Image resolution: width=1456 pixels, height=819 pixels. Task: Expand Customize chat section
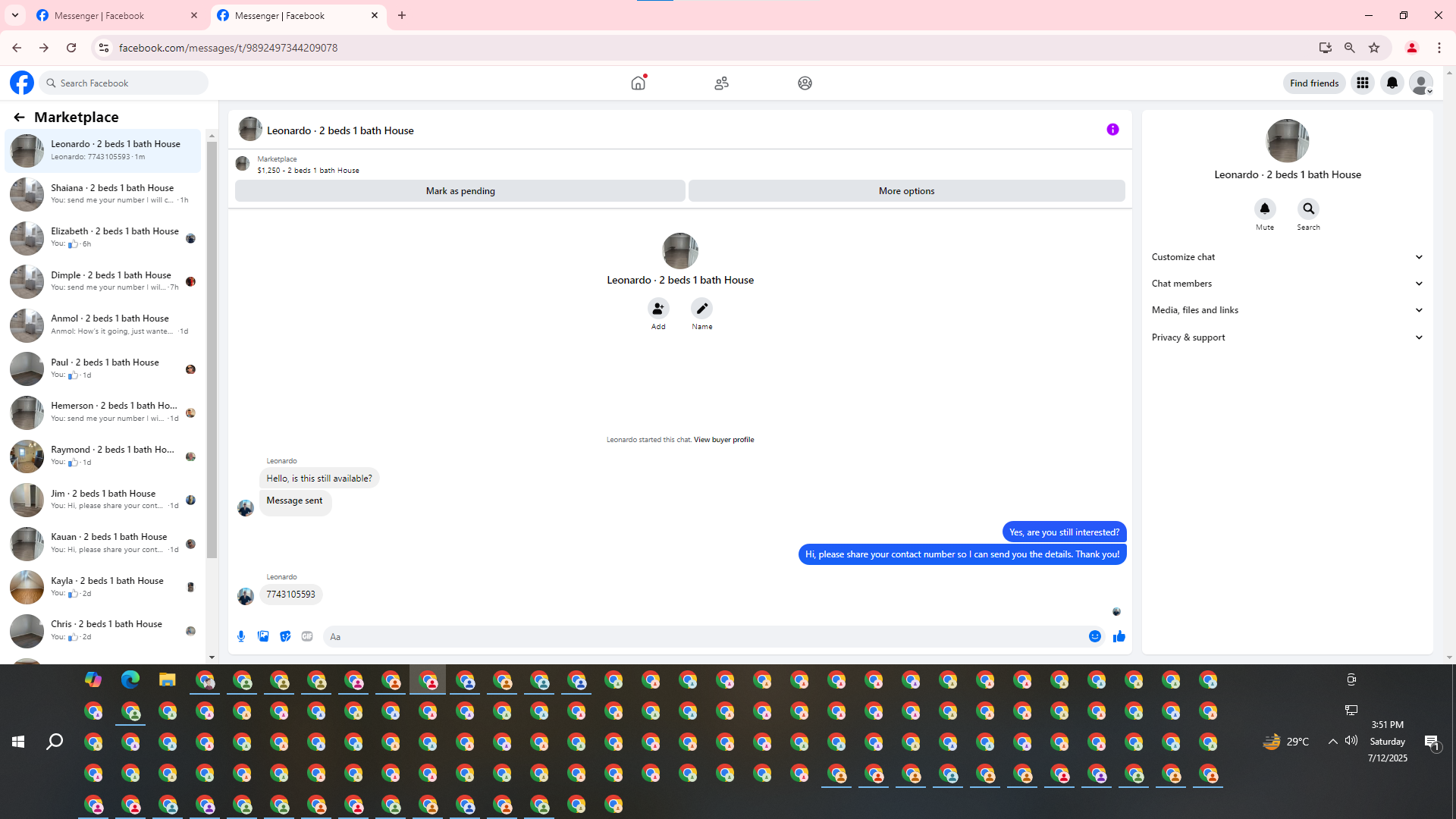click(x=1287, y=257)
